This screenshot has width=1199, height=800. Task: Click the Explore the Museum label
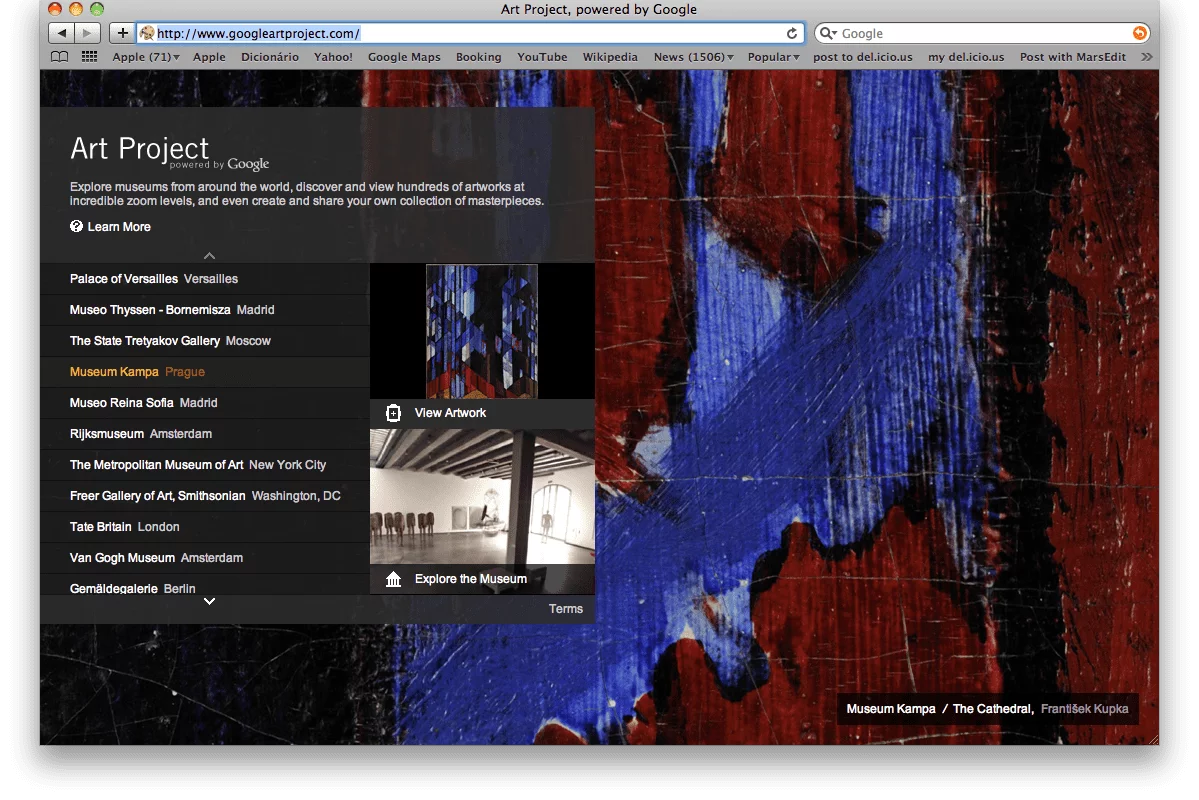(x=471, y=579)
